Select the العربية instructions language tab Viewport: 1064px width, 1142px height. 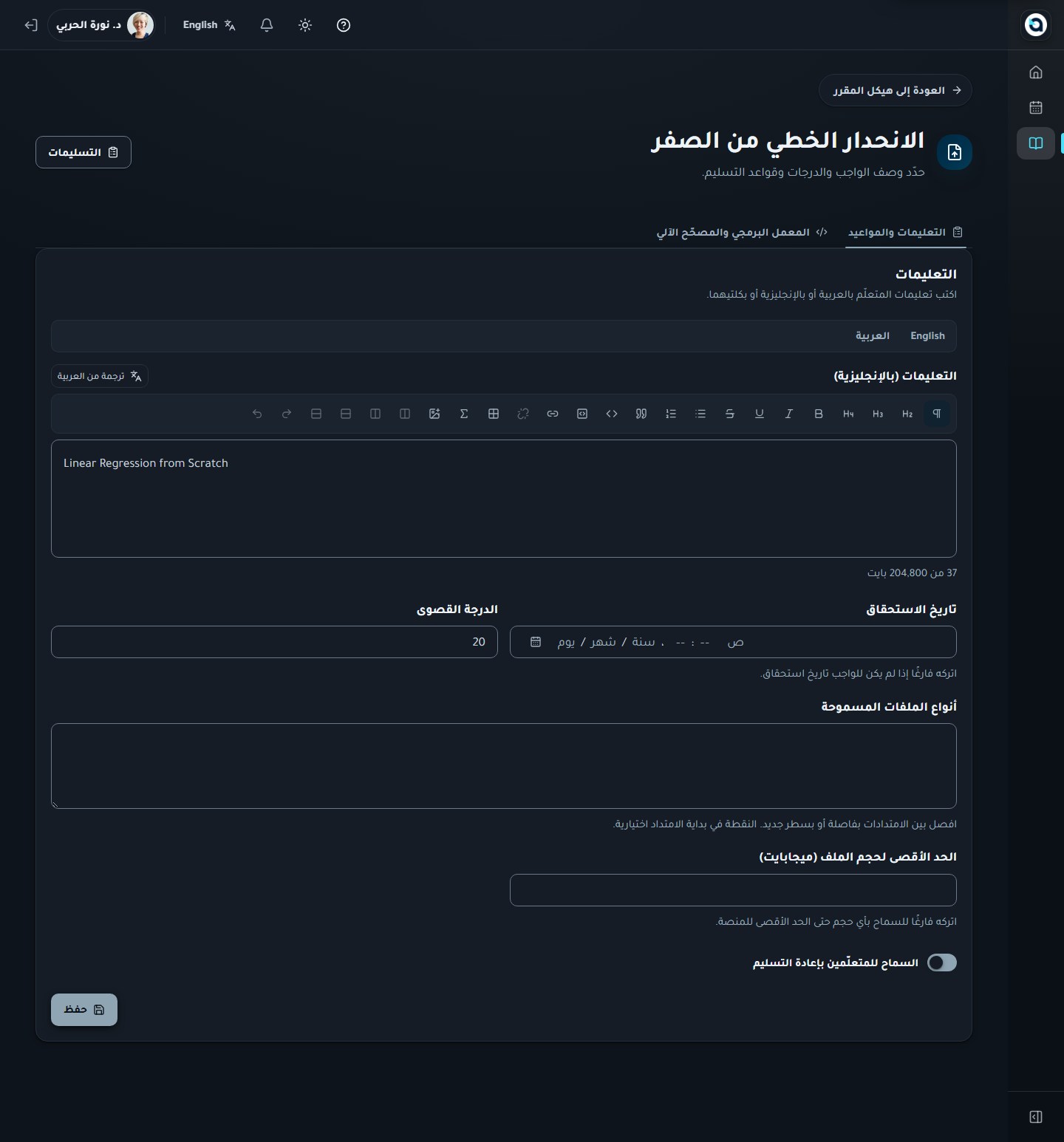pyautogui.click(x=873, y=336)
